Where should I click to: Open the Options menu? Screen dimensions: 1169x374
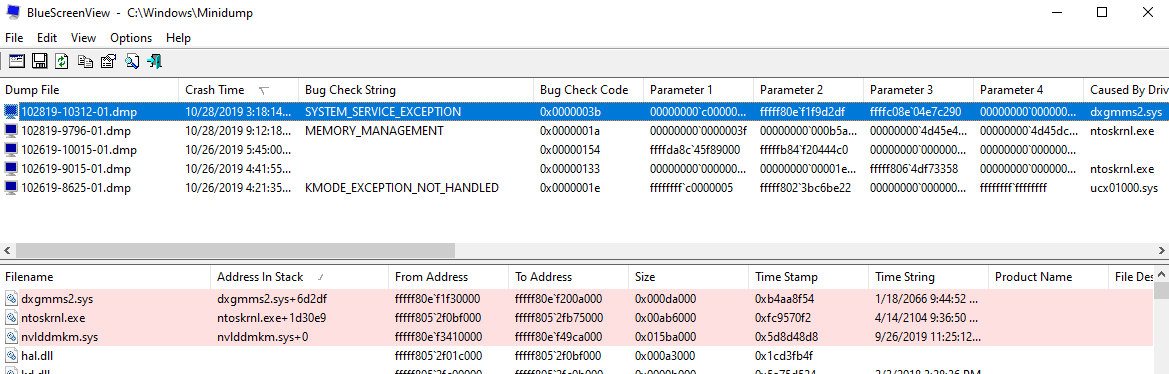(x=131, y=38)
